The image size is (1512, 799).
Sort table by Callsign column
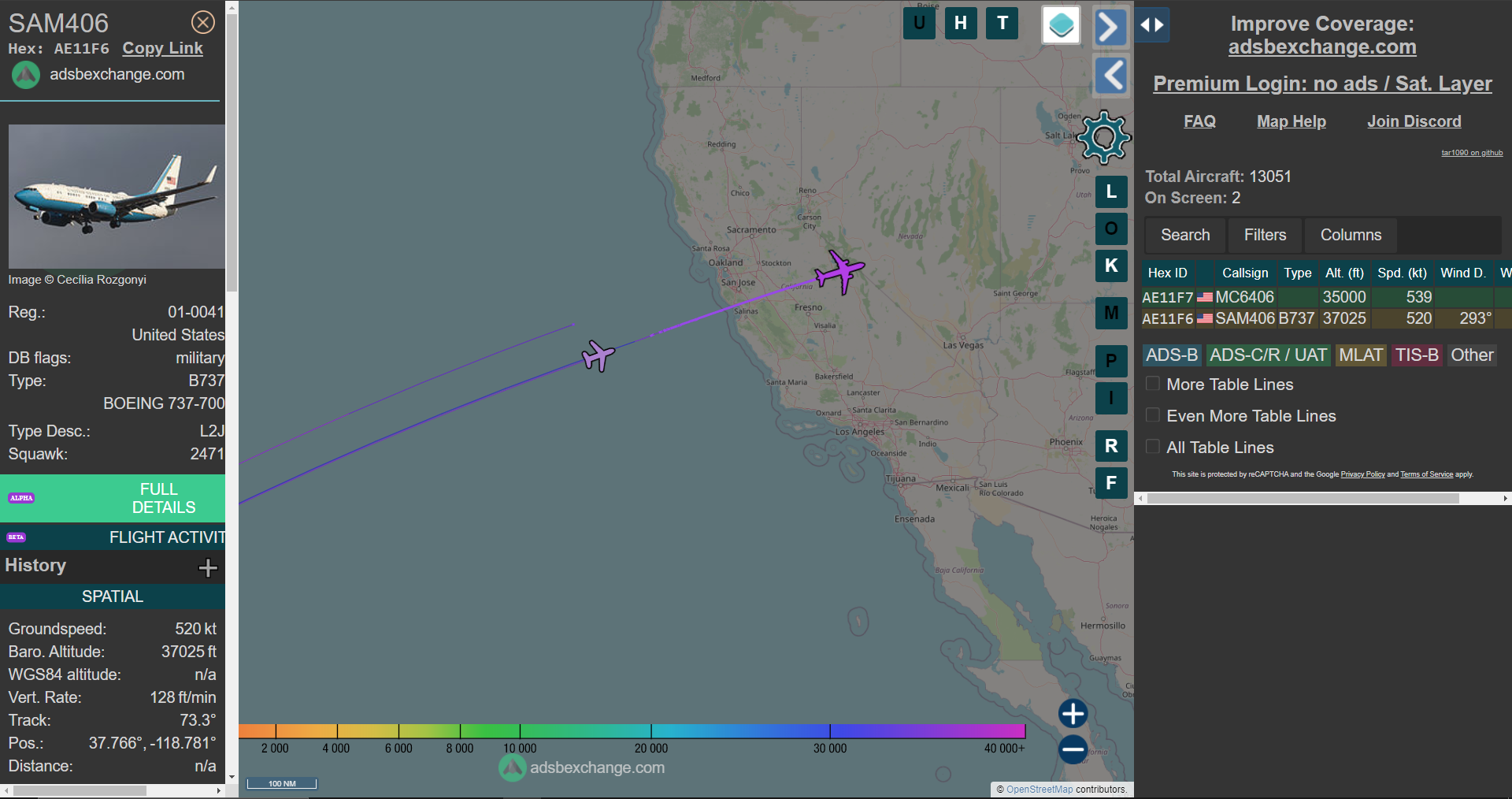point(1245,273)
